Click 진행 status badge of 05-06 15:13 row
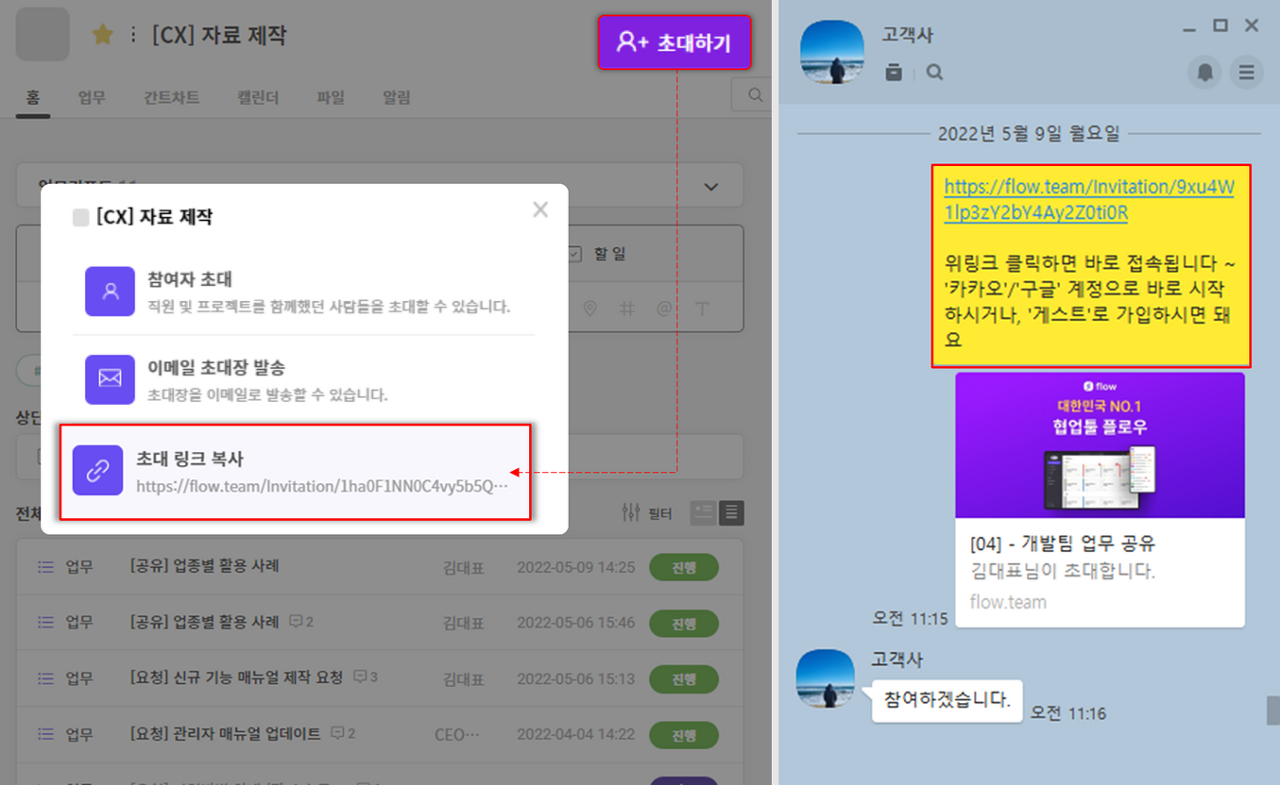The image size is (1280, 785). click(684, 679)
